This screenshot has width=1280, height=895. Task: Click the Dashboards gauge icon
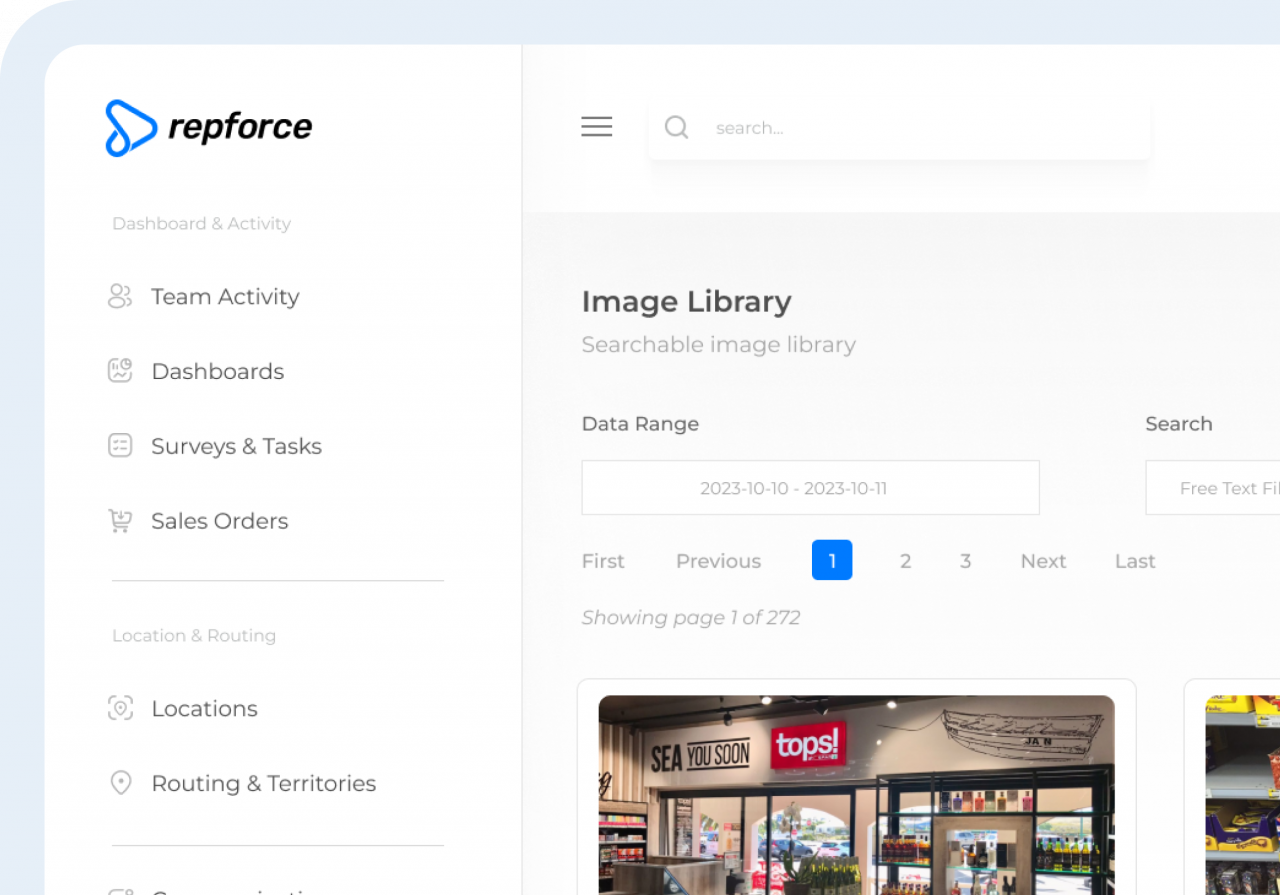(x=120, y=370)
